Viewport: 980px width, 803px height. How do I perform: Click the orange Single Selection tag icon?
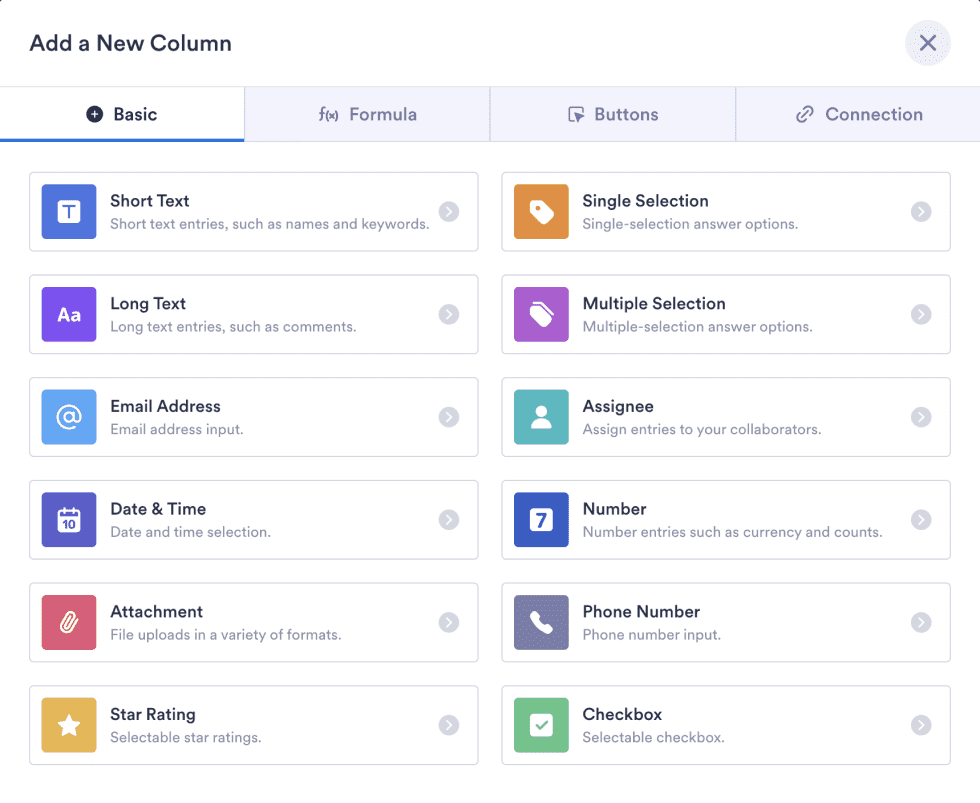tap(541, 212)
